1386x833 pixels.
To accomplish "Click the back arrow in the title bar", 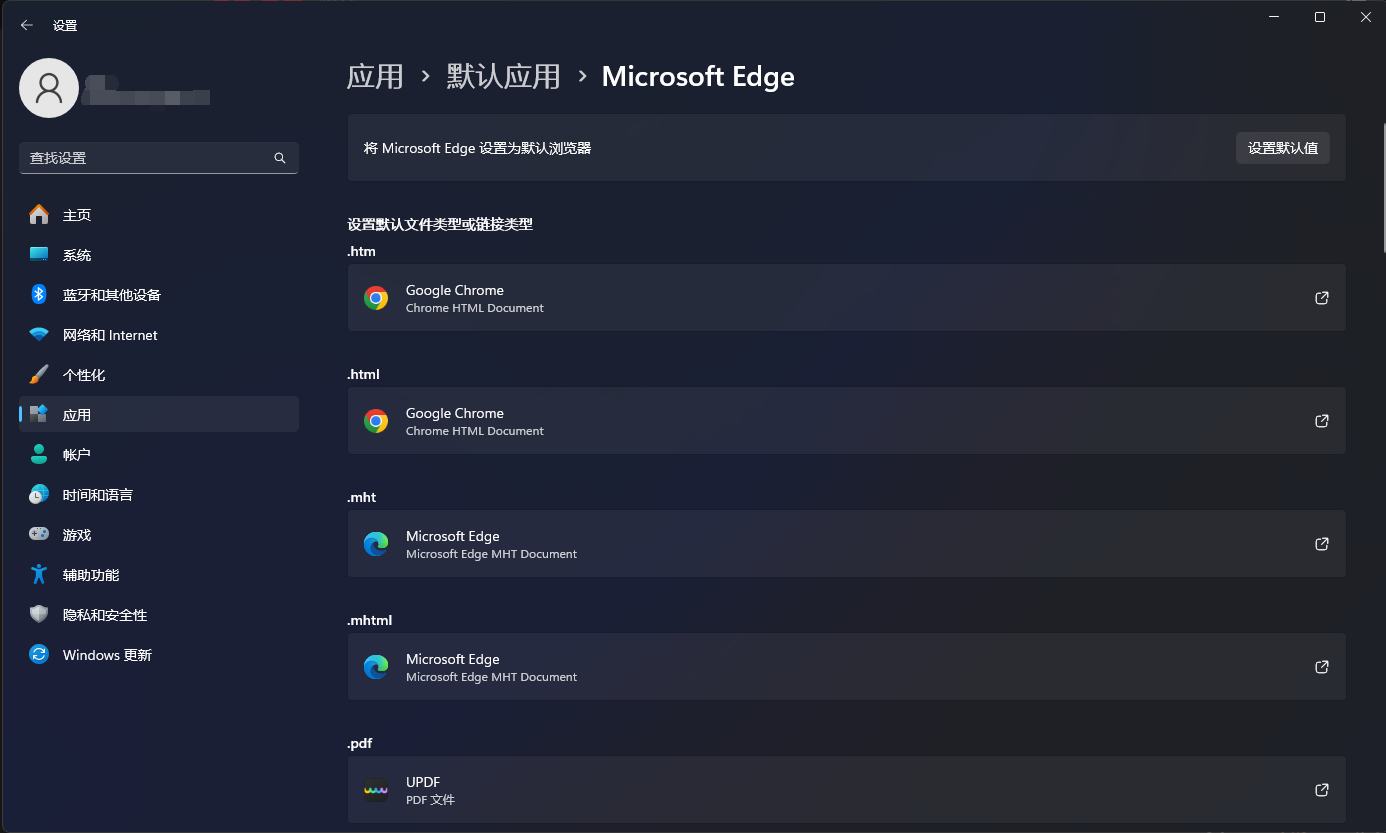I will pyautogui.click(x=27, y=25).
